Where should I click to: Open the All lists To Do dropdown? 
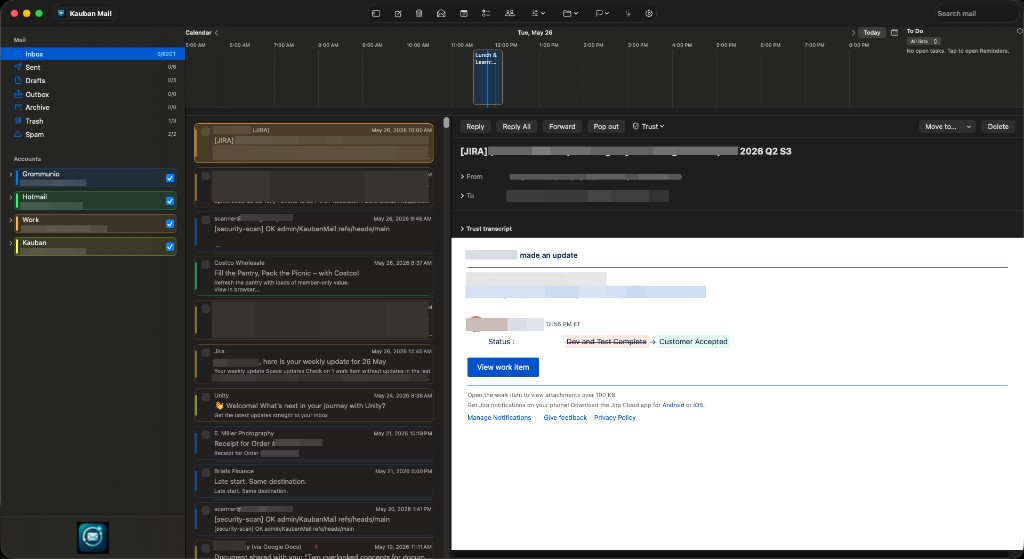coord(923,41)
